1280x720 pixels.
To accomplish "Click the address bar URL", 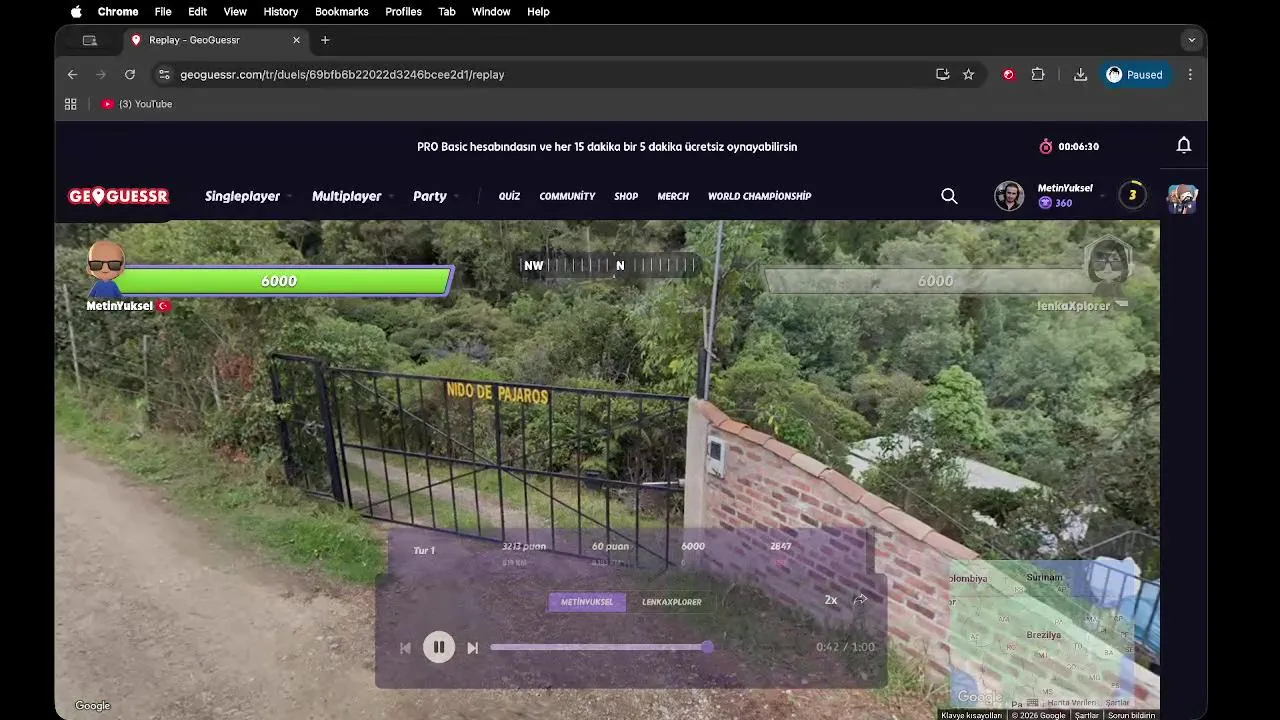I will (x=342, y=75).
